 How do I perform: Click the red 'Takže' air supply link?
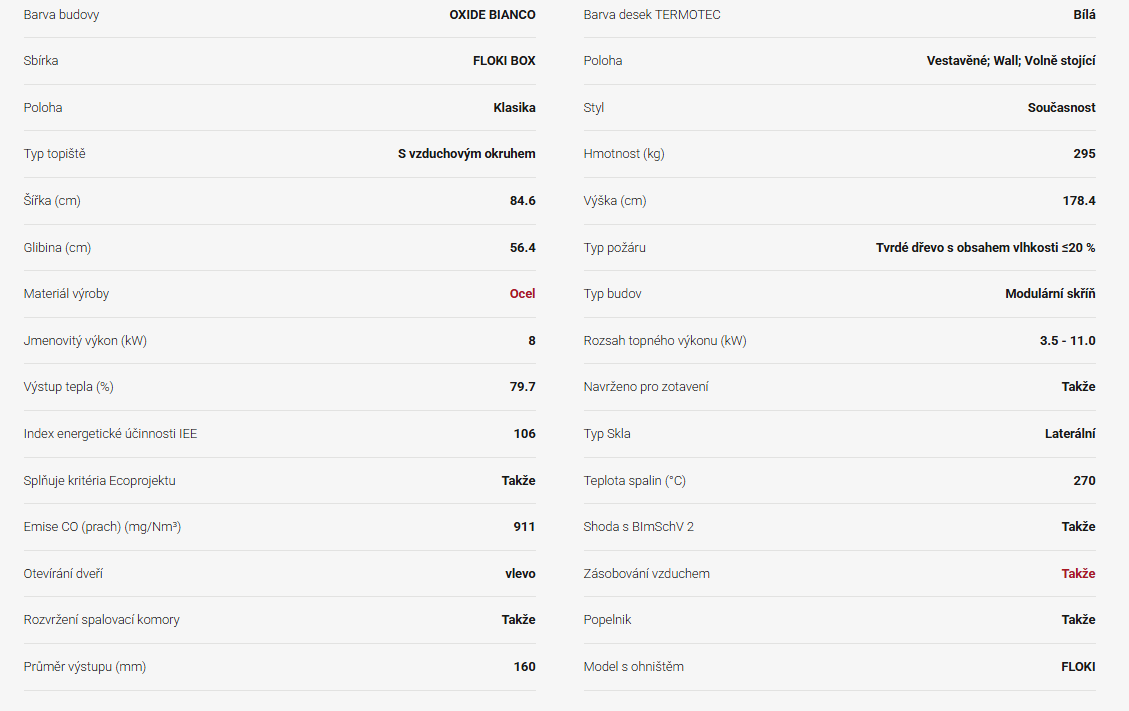1078,574
